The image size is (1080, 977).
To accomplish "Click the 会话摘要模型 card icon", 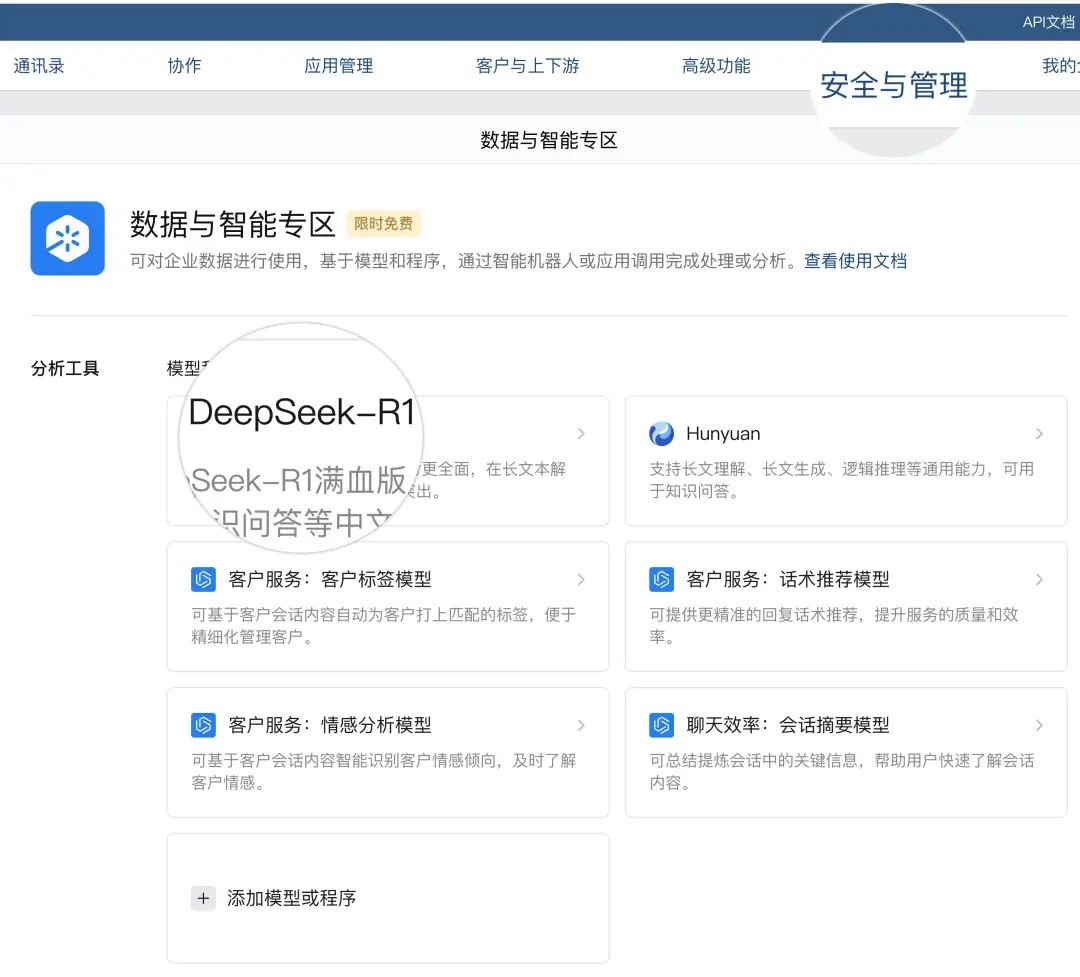I will tap(661, 725).
